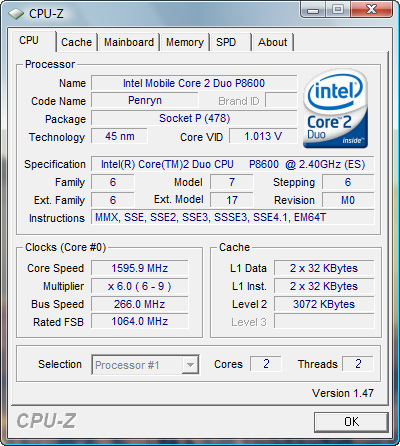Open the Mainboard tab

click(x=129, y=42)
